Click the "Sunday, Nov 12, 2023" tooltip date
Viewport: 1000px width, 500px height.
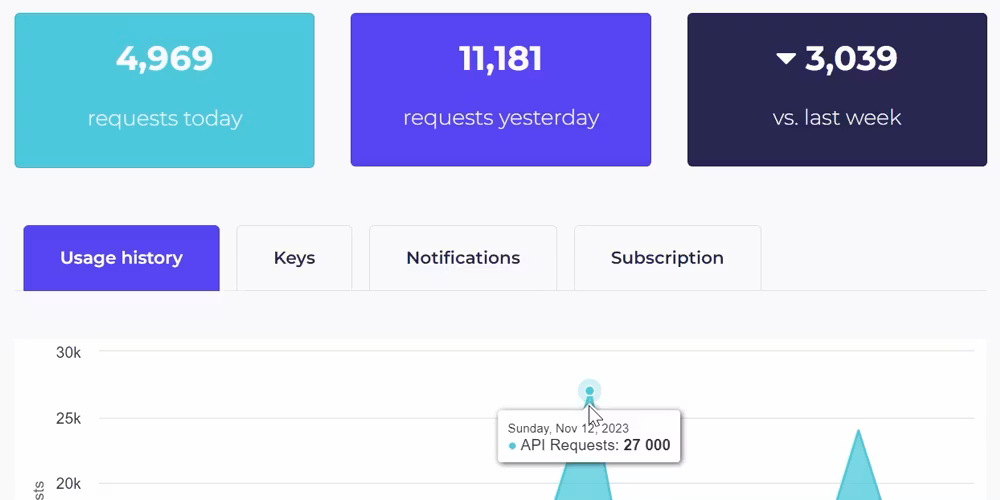click(568, 428)
